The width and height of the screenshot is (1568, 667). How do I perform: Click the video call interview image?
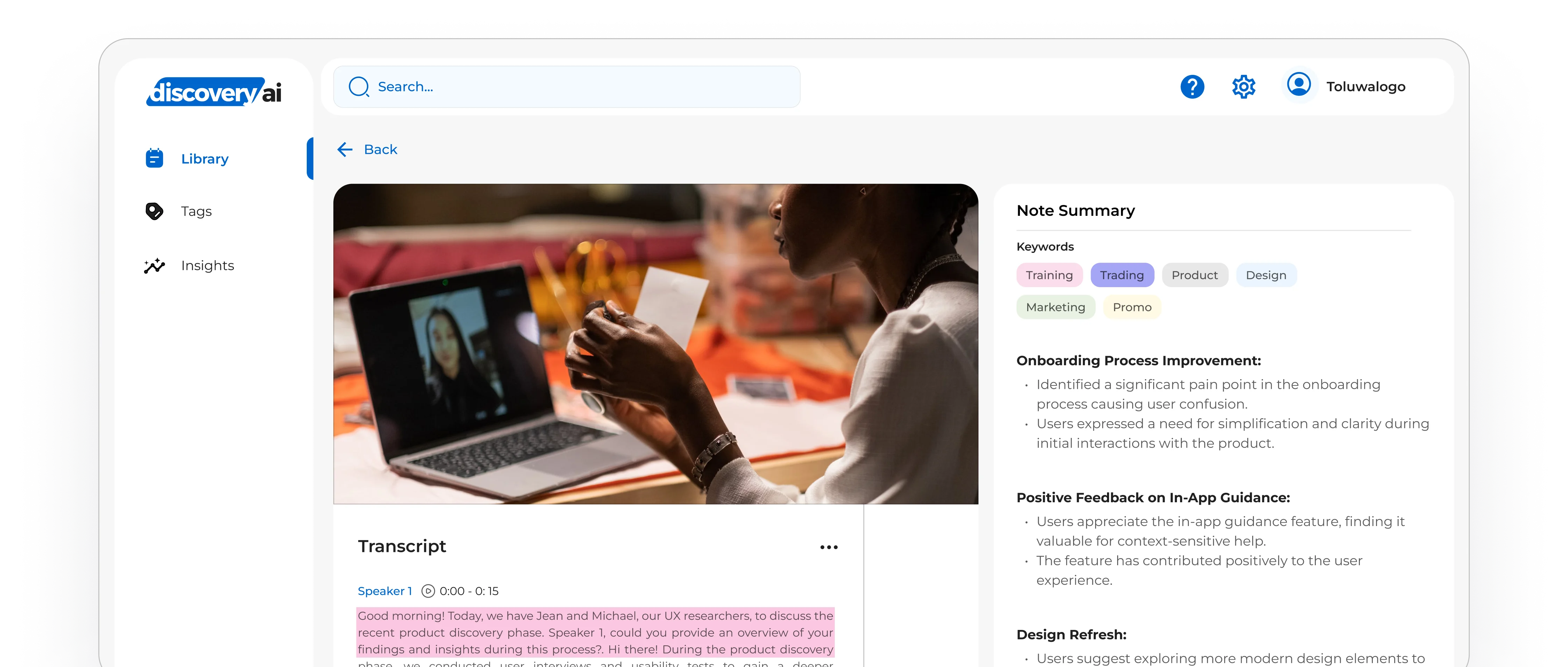point(655,344)
